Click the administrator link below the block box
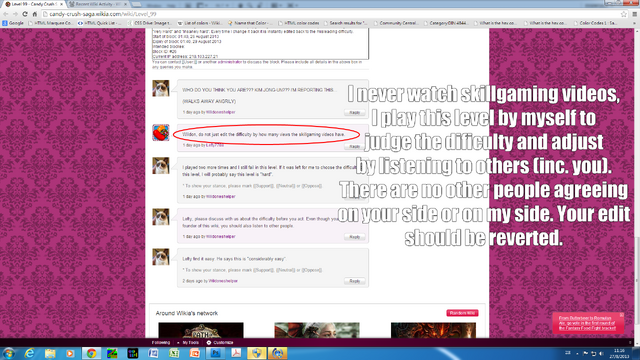Viewport: 640px width, 360px height. click(x=230, y=62)
